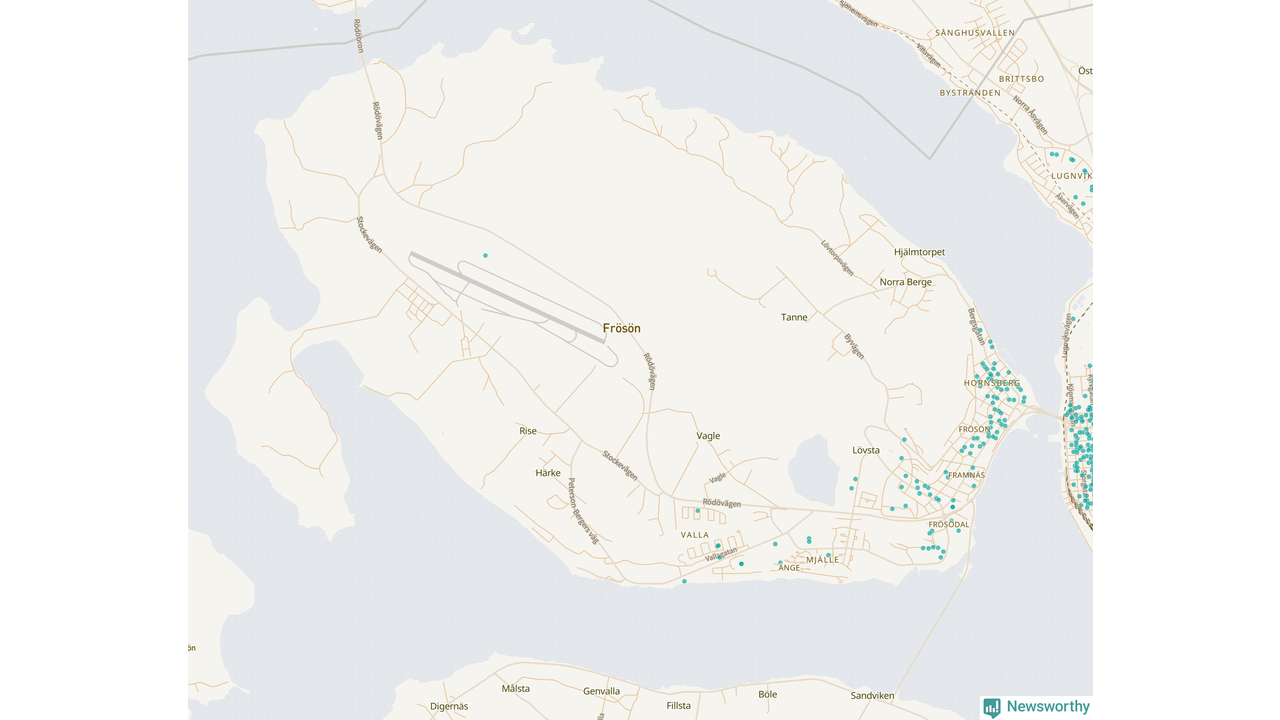Select the Hjälmtorpet place label

tap(919, 252)
